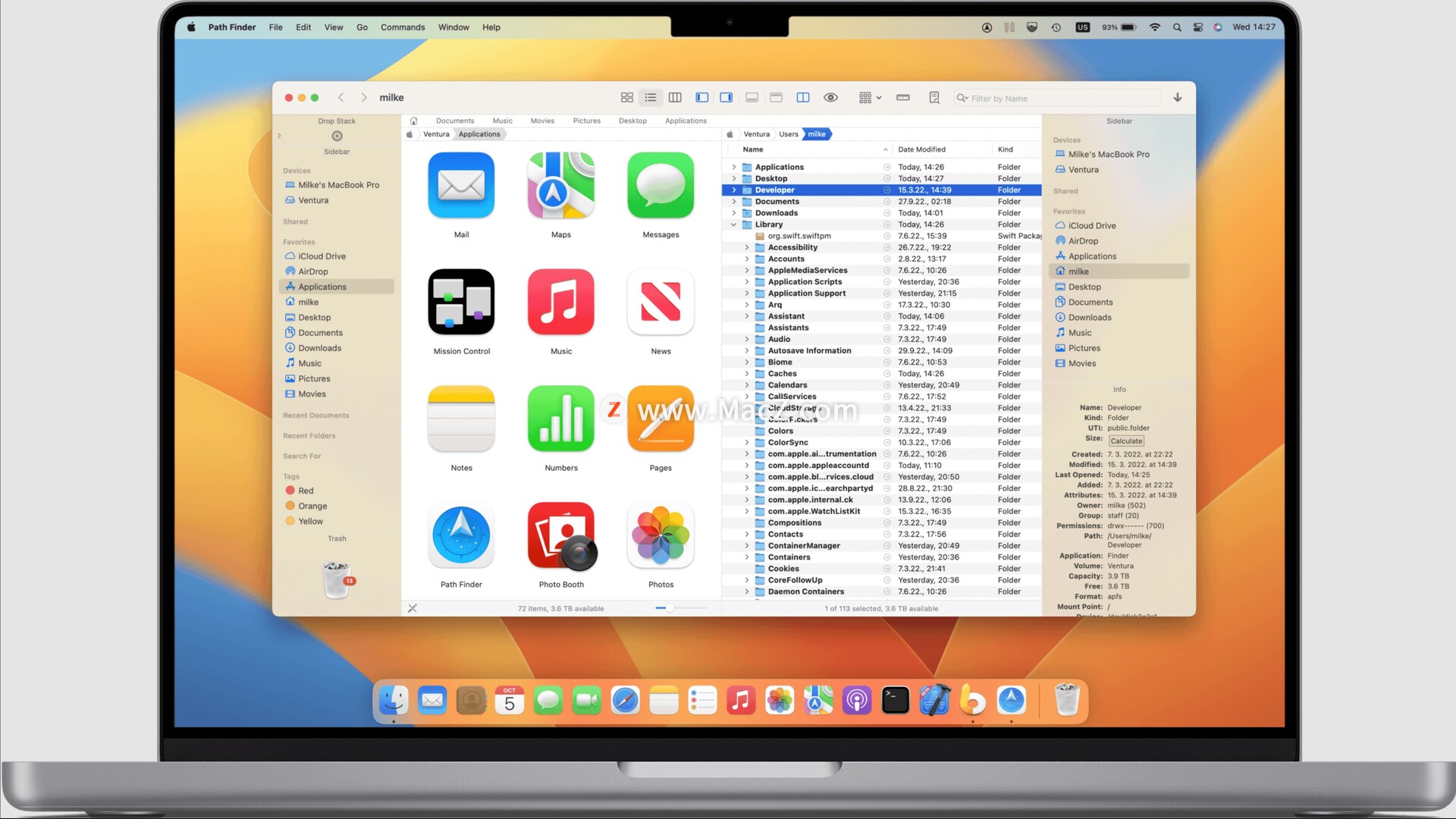Click the Drop Stack target icon
The width and height of the screenshot is (1456, 819).
click(x=337, y=136)
